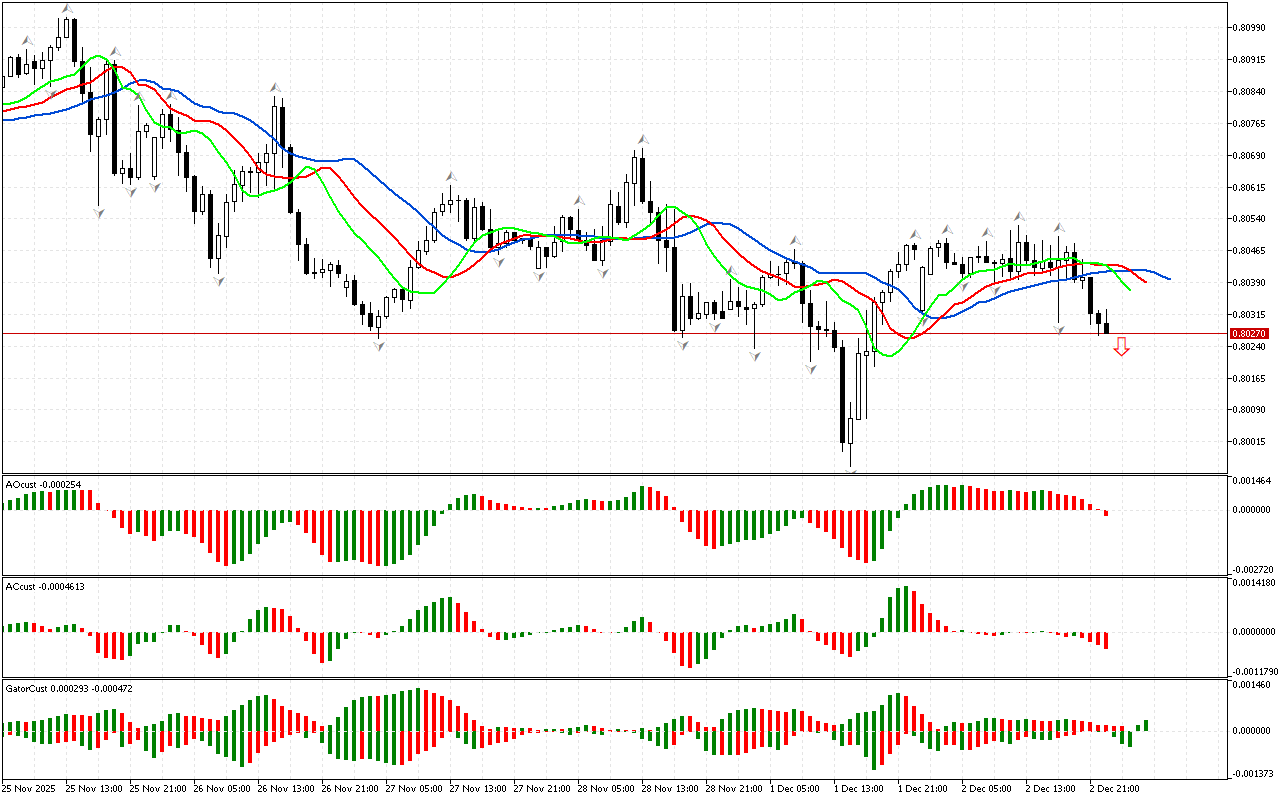Click the 1 Dec 13:00 time axis label
1280x800 pixels.
pyautogui.click(x=858, y=788)
